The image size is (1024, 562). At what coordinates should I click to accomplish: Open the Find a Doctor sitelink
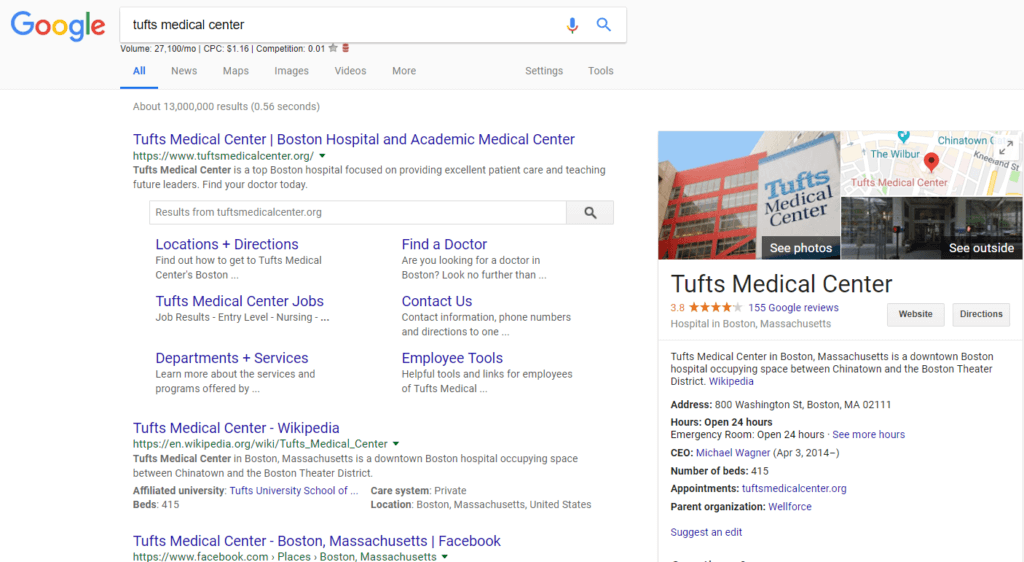pyautogui.click(x=444, y=244)
